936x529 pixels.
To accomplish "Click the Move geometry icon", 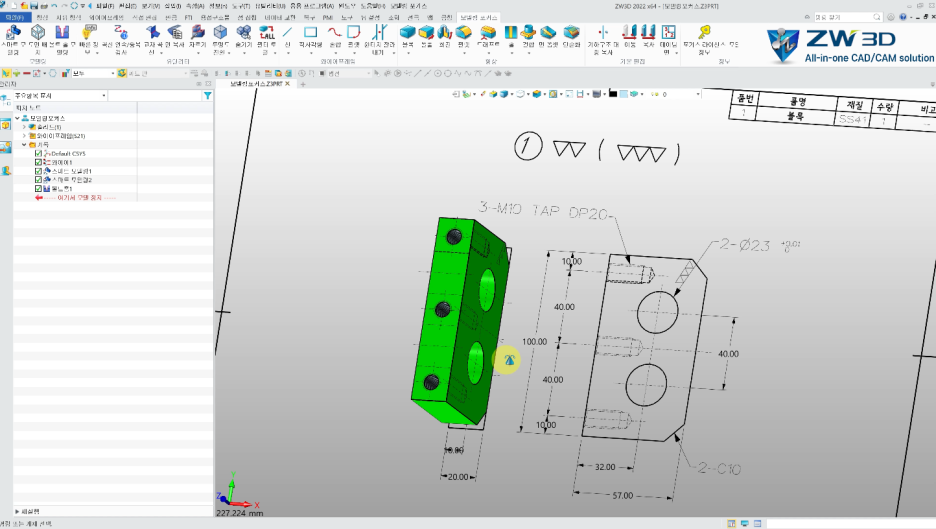I will [x=629, y=32].
